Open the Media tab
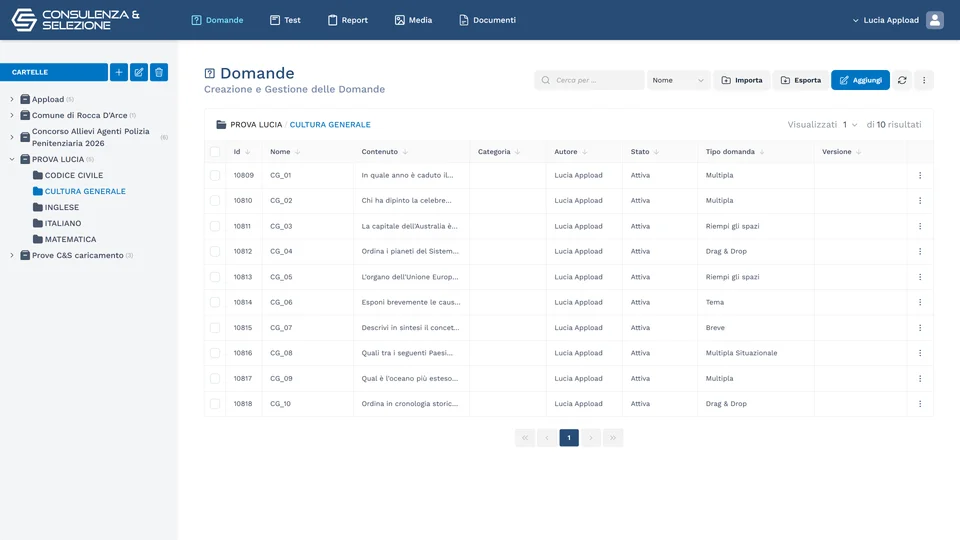Image resolution: width=960 pixels, height=540 pixels. pyautogui.click(x=413, y=20)
